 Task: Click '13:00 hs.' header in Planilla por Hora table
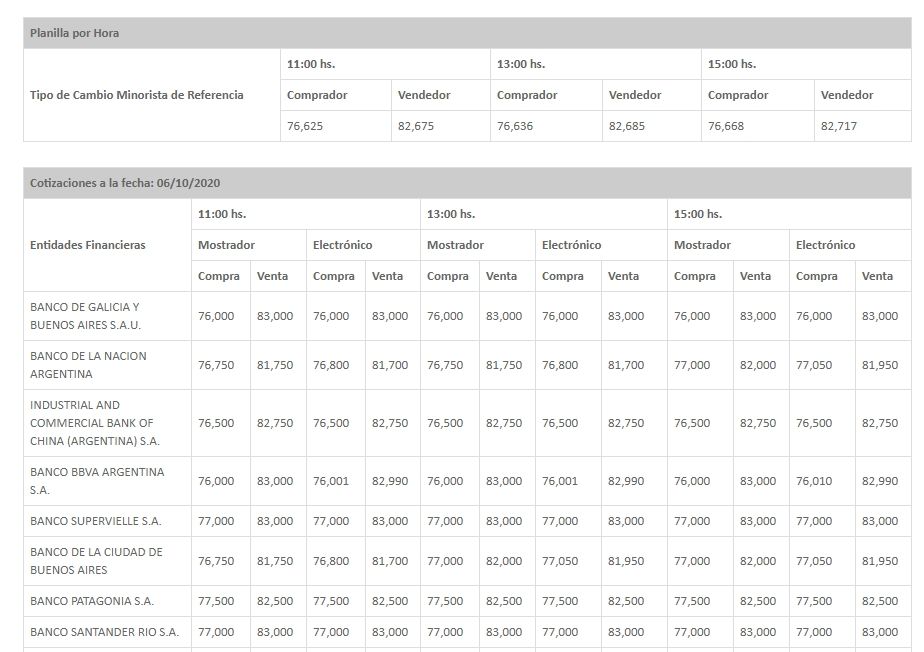521,64
